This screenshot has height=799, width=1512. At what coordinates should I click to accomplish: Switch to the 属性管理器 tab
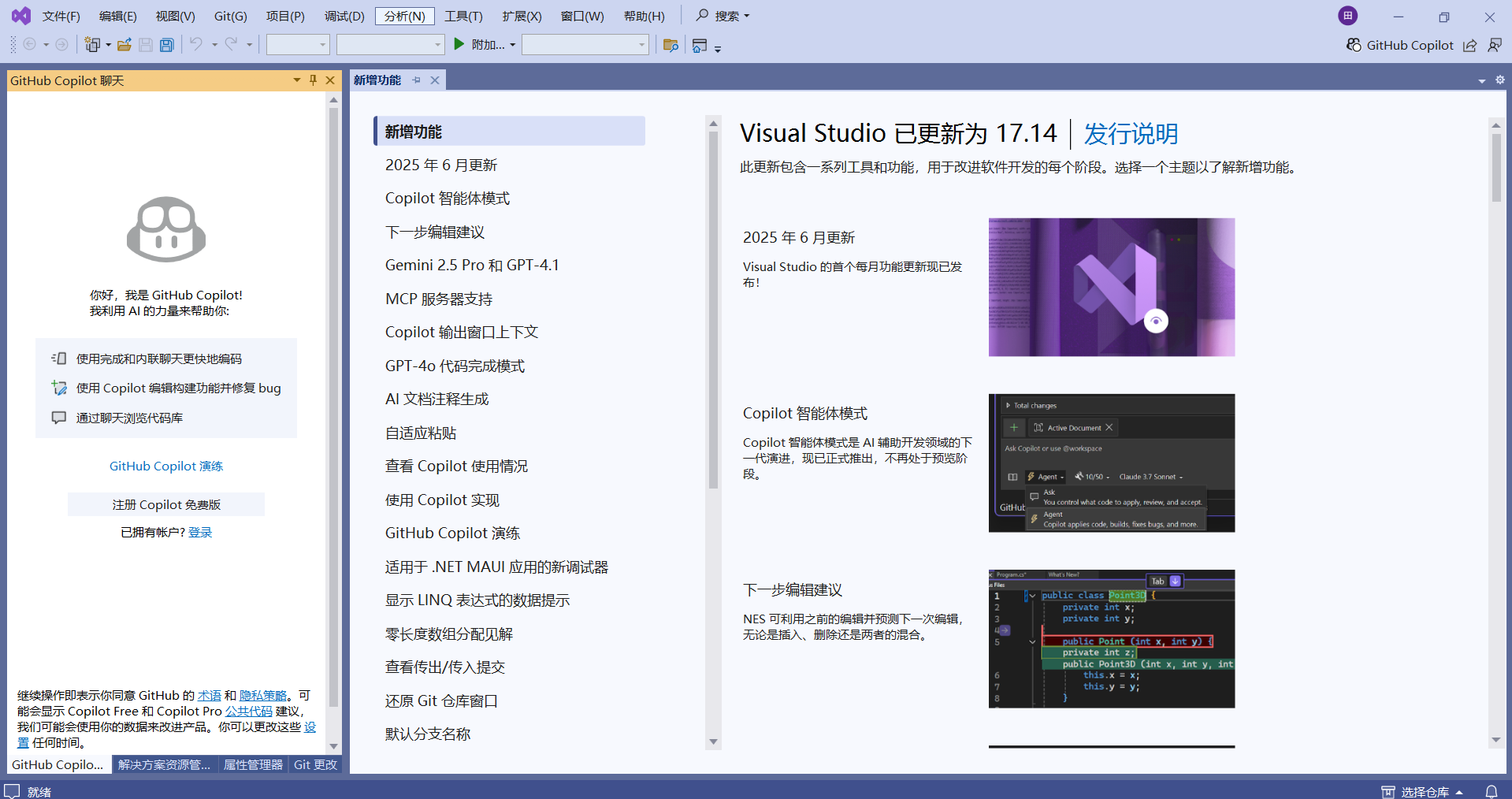click(253, 764)
